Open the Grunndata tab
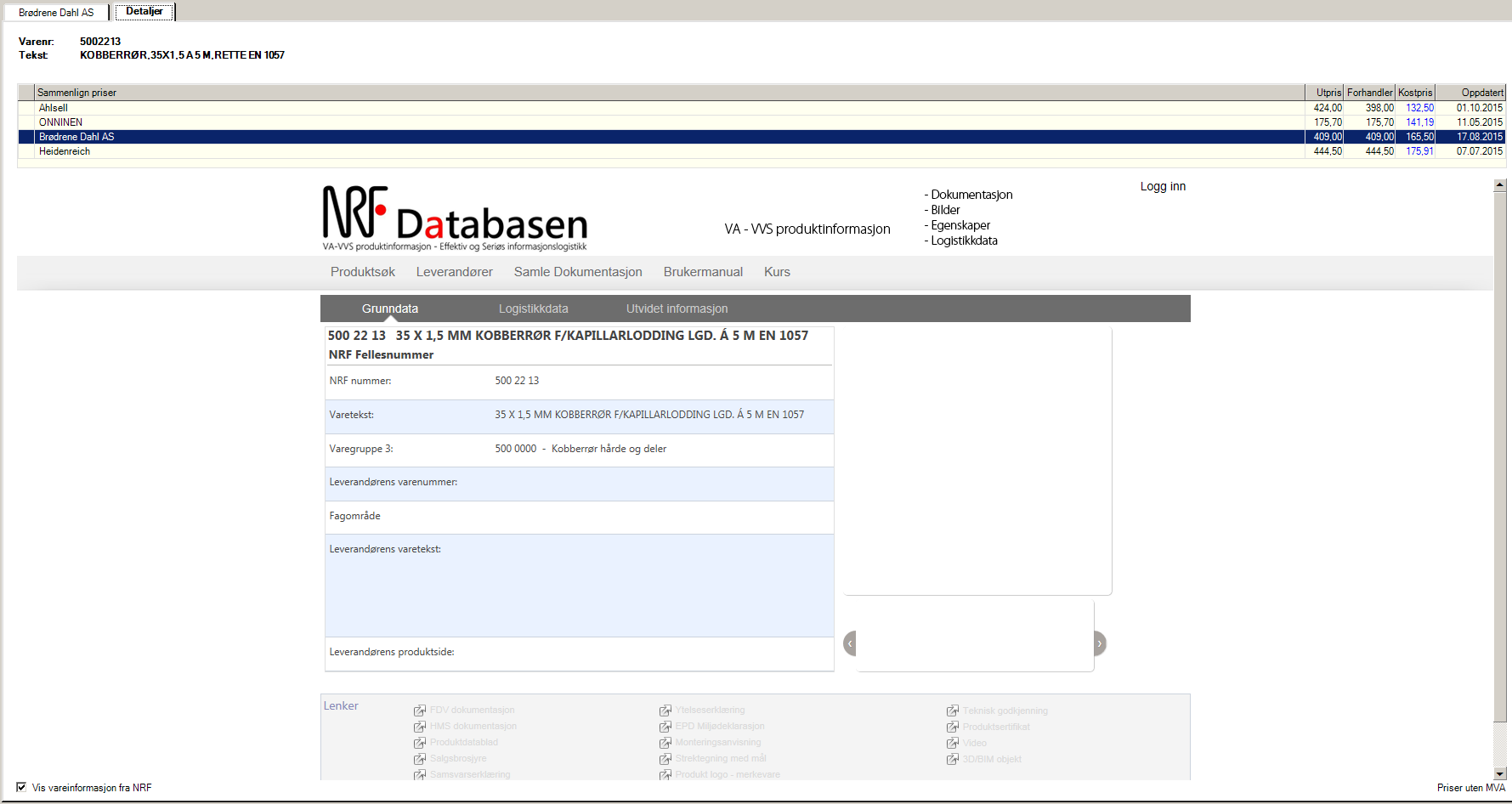The width and height of the screenshot is (1512, 804). pyautogui.click(x=390, y=309)
